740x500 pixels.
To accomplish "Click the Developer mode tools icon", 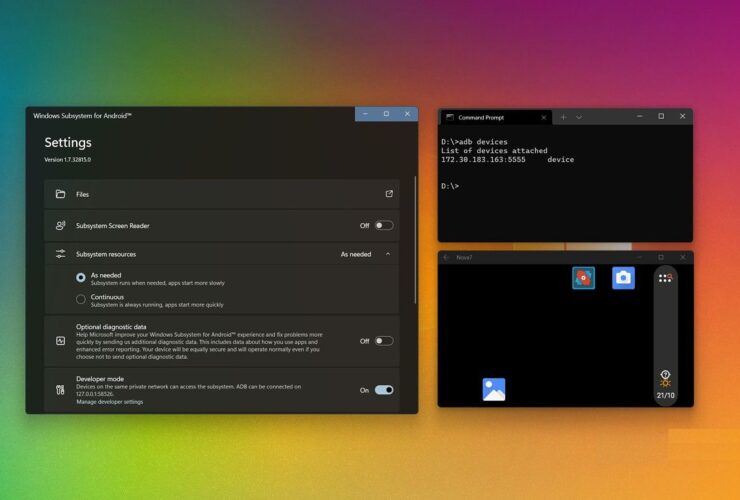I will point(60,390).
